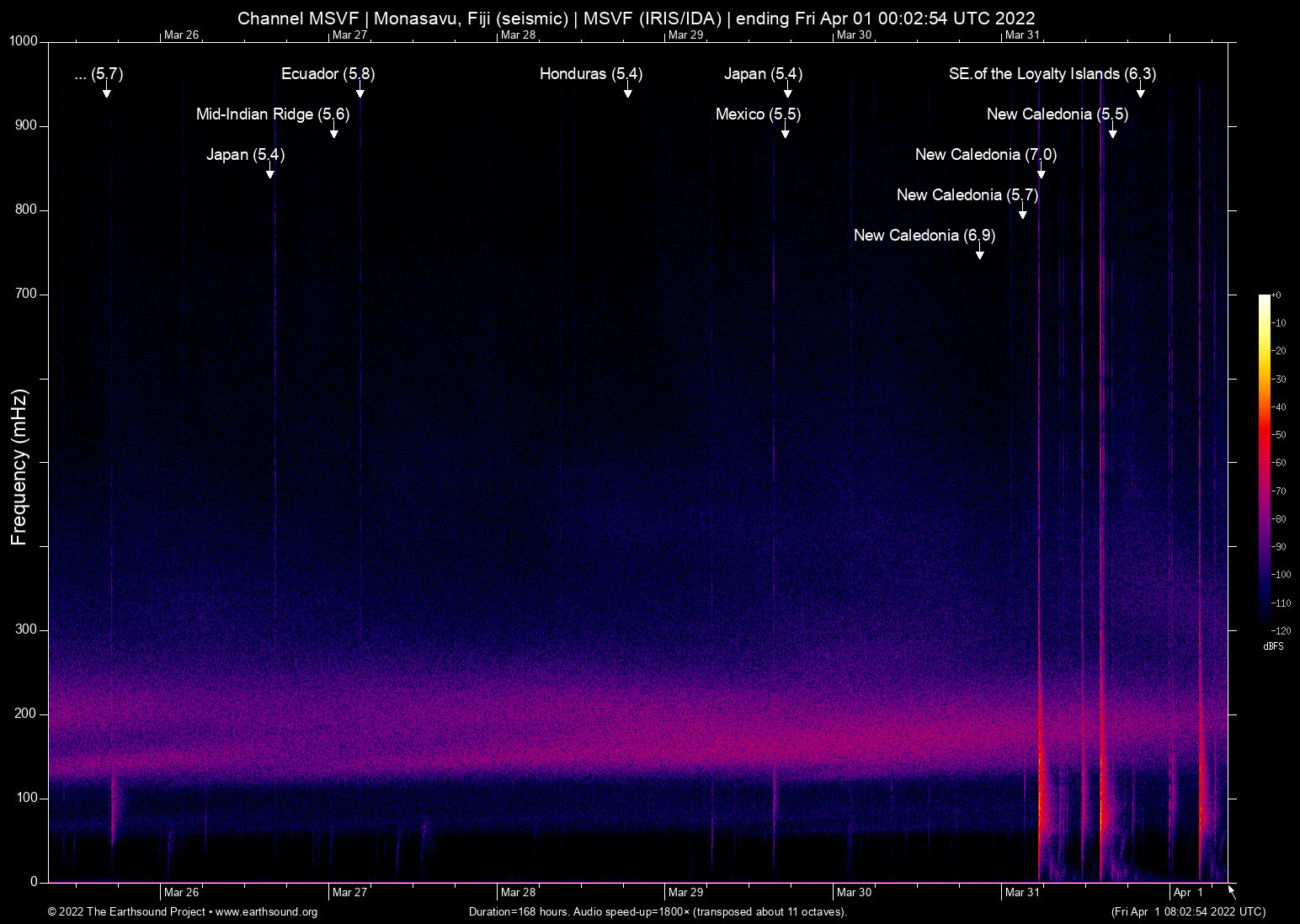The height and width of the screenshot is (924, 1300).
Task: Click the arrow below New Caledonia (7.0)
Action: coord(1041,173)
